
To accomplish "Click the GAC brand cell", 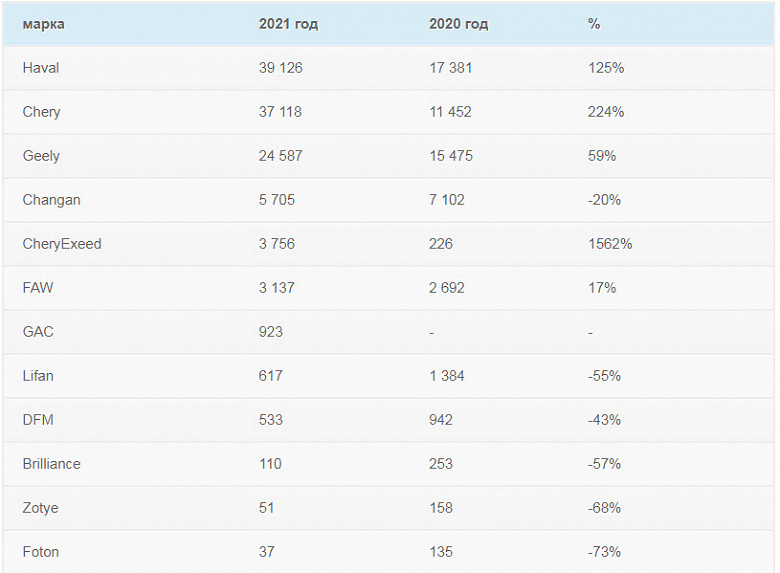I will (x=38, y=332).
